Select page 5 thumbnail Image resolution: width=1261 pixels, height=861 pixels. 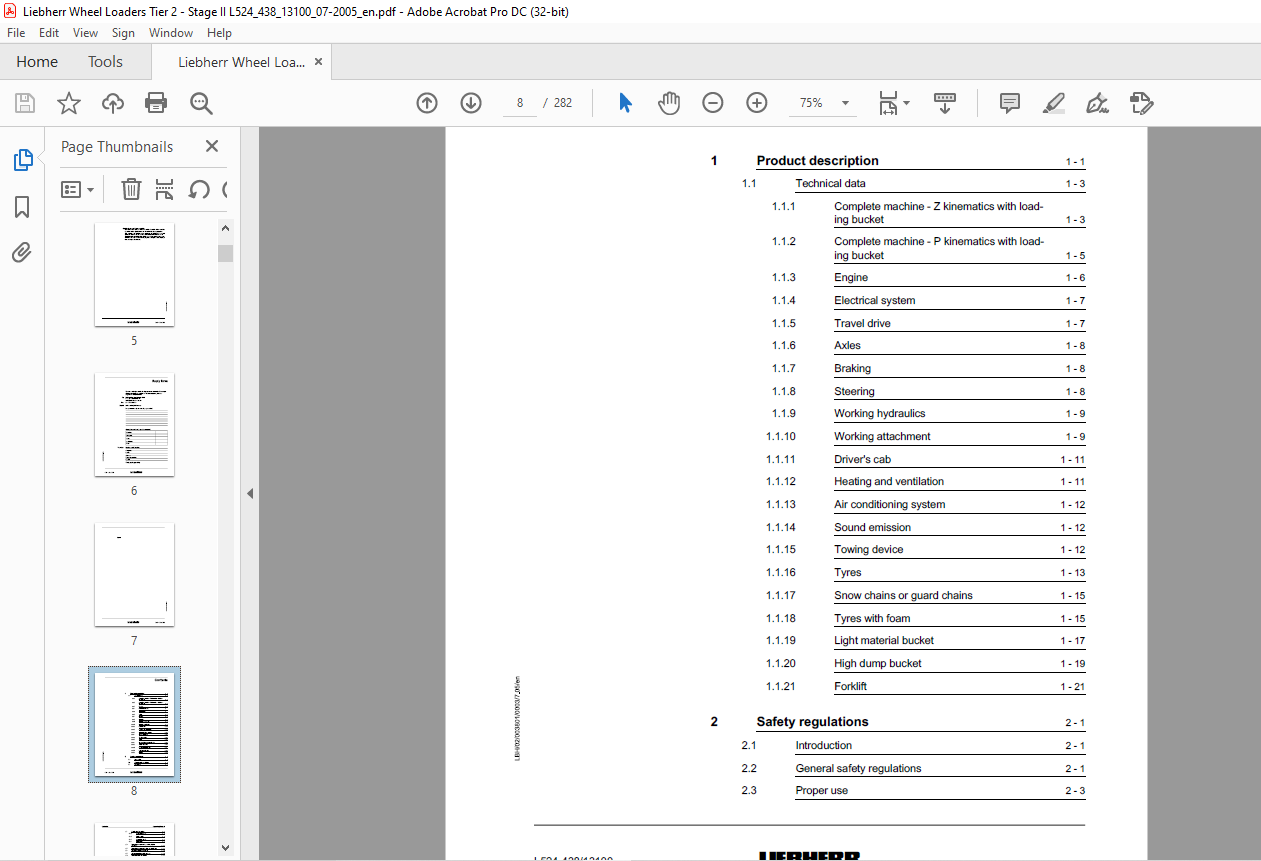134,275
